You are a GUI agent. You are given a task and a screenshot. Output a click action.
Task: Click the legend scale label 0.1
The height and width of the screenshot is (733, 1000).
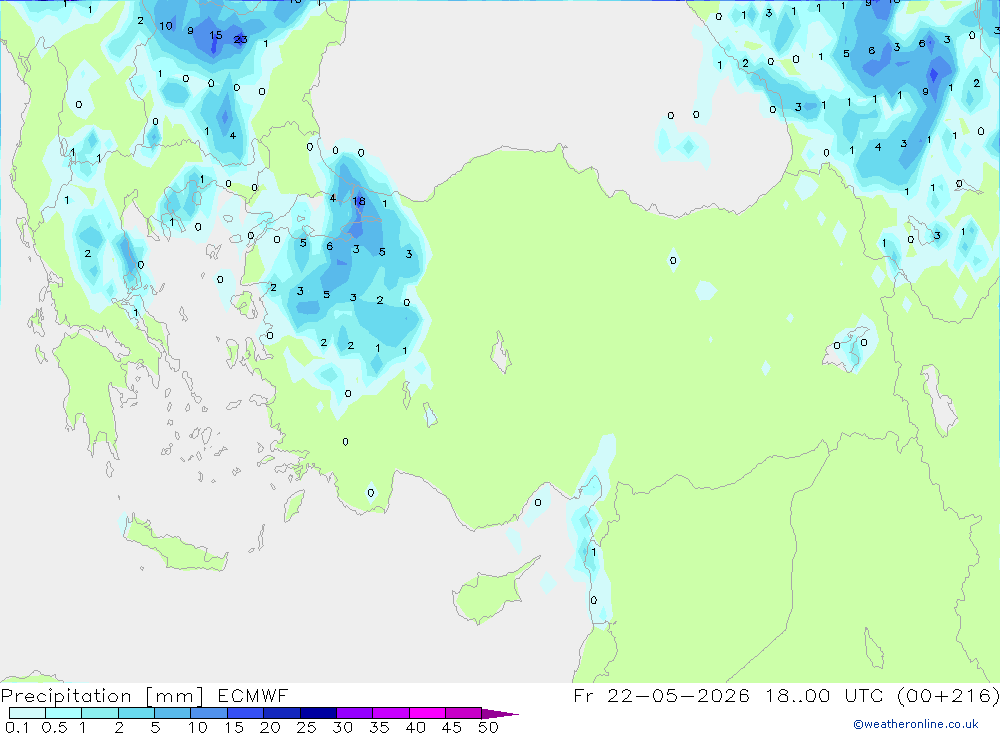click(x=17, y=727)
